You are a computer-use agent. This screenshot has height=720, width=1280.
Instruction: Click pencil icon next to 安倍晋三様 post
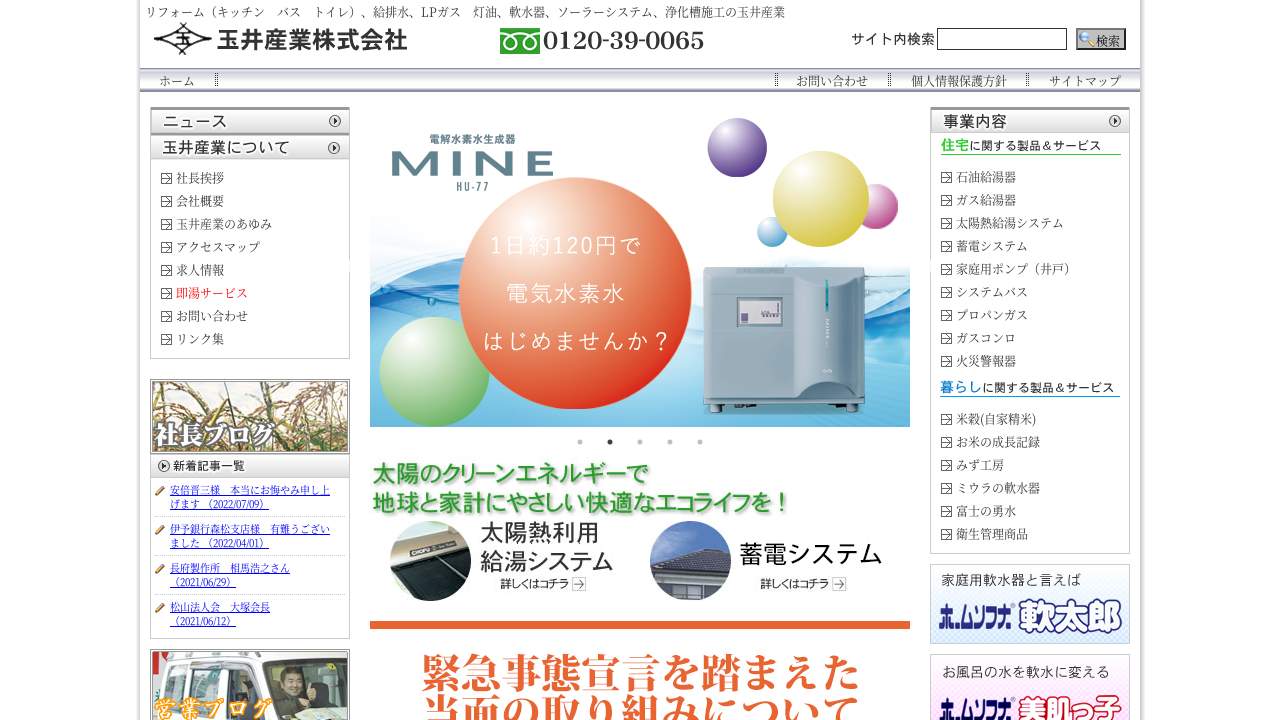(x=160, y=491)
